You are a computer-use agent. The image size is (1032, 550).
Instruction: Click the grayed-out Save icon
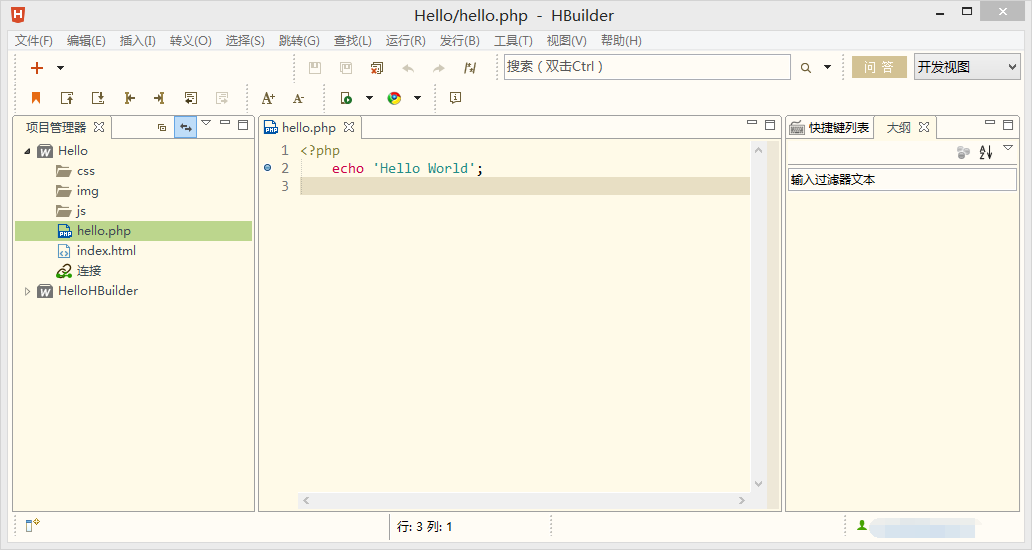coord(315,68)
